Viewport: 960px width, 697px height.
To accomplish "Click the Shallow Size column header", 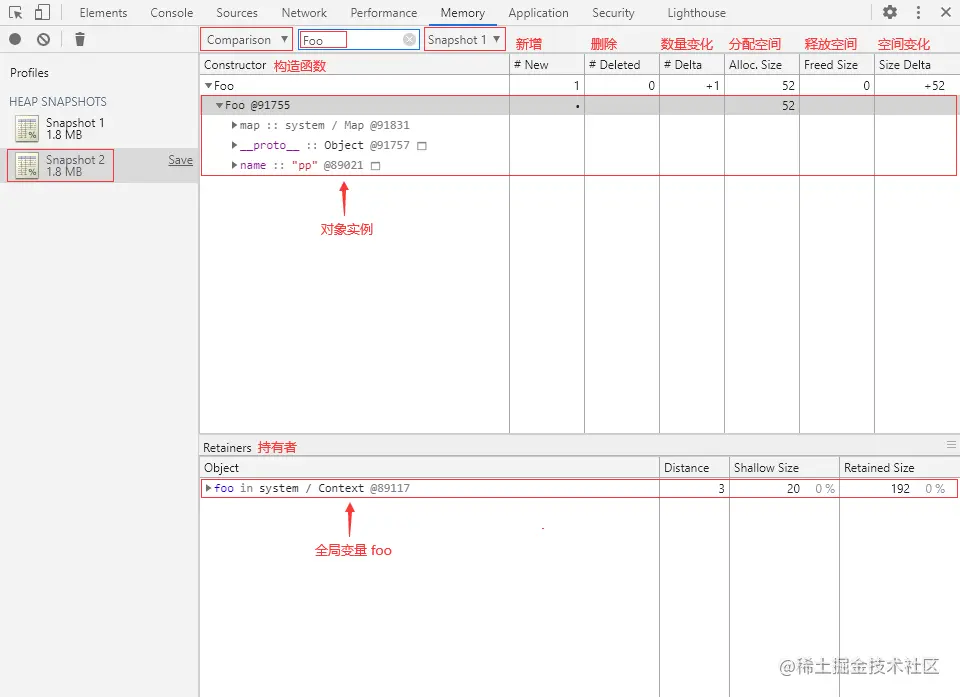I will click(x=784, y=468).
